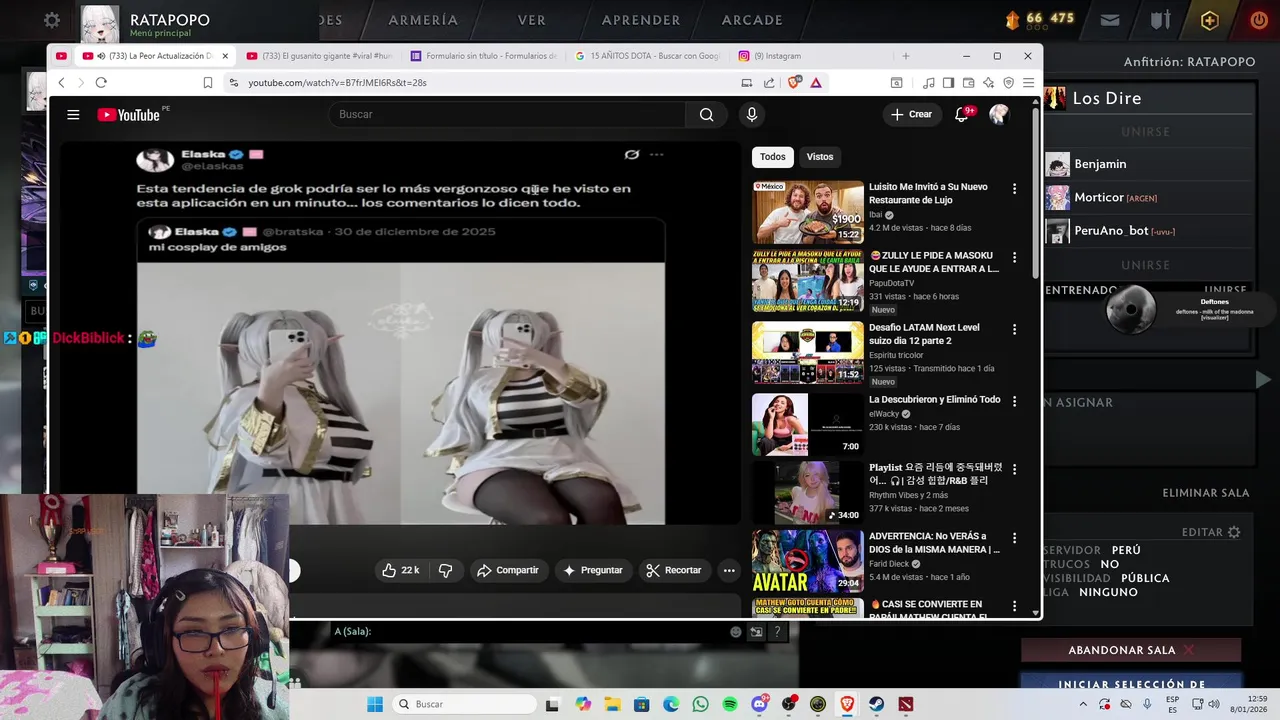Quit Dota with red power button
This screenshot has width=1280, height=720.
(1259, 20)
